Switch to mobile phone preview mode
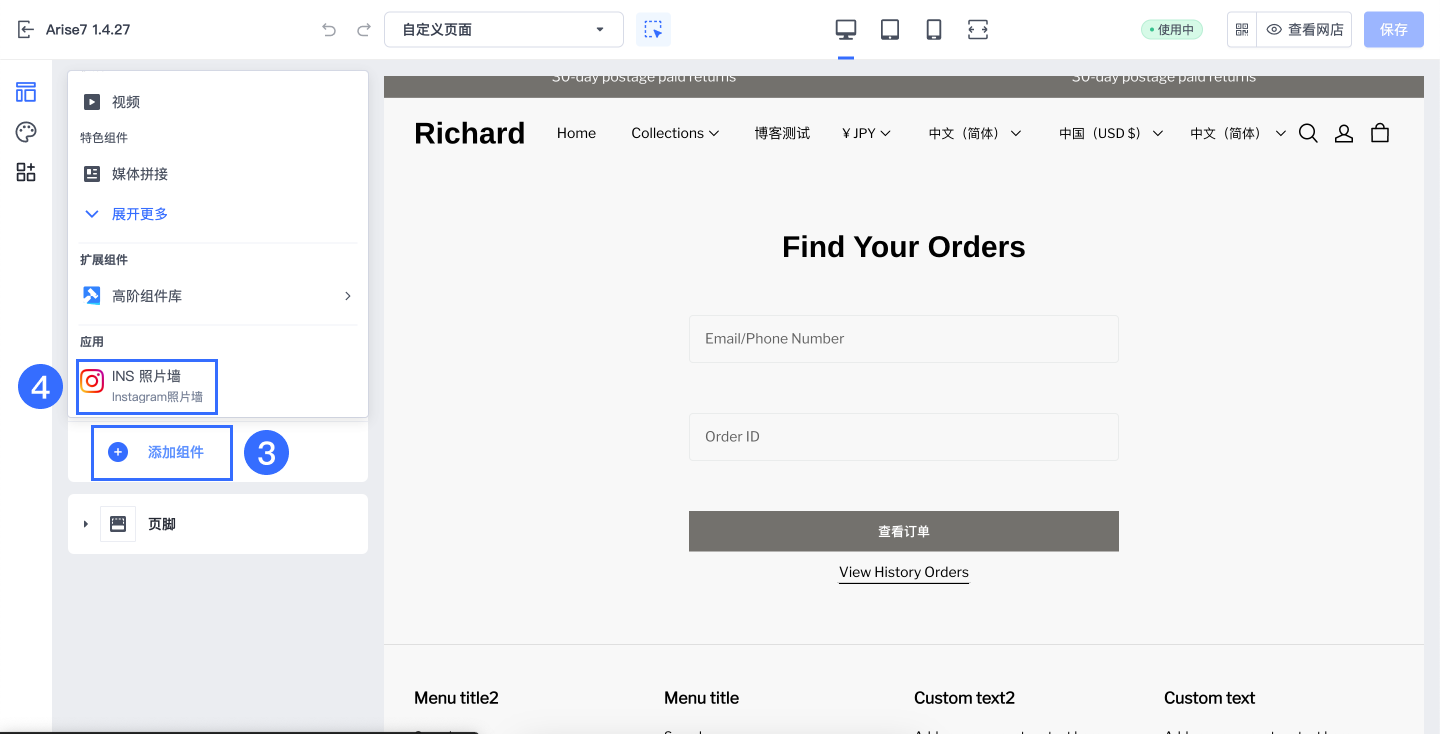This screenshot has height=734, width=1440. [934, 30]
